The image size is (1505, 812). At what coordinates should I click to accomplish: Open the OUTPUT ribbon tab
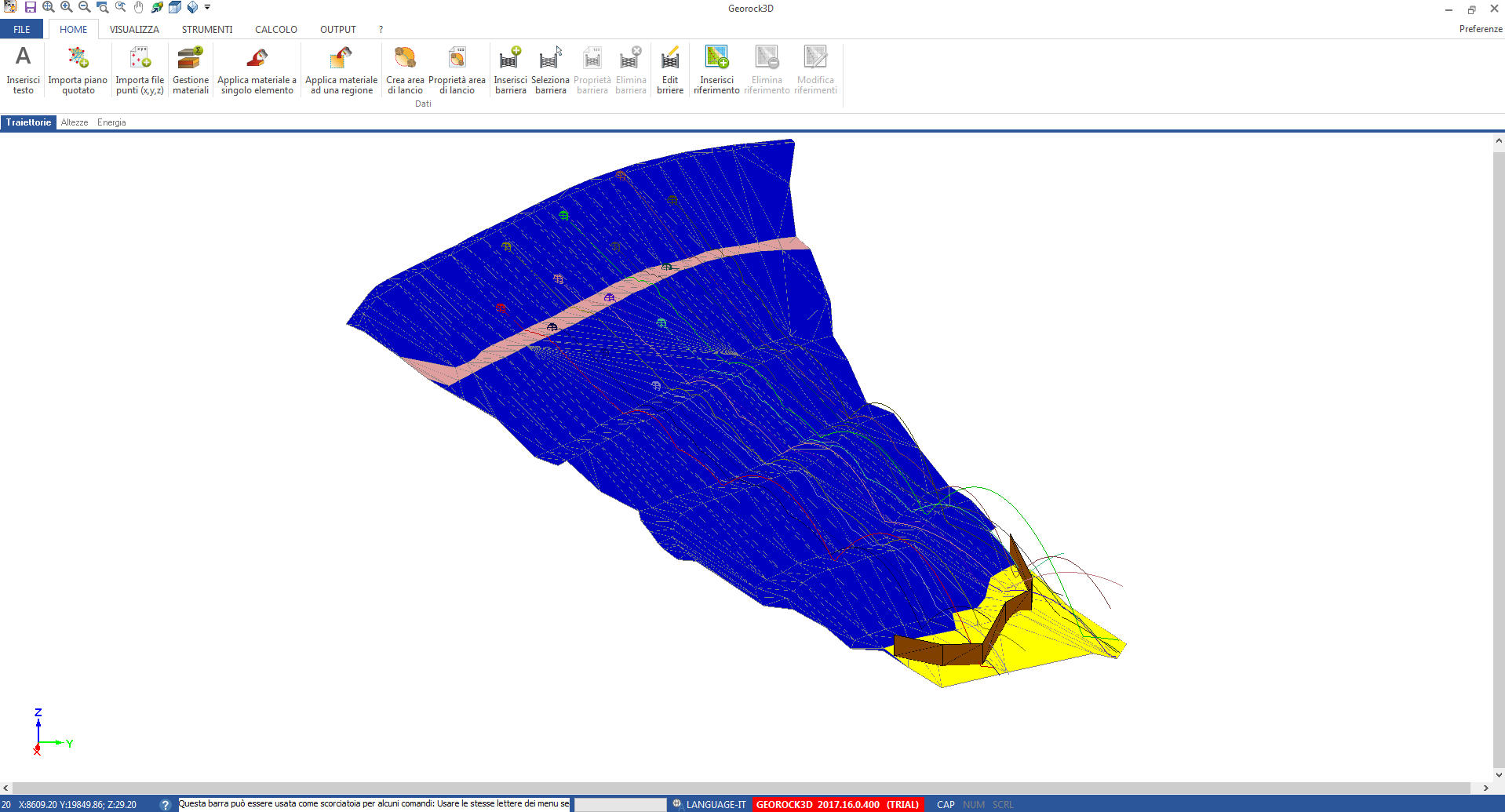(338, 30)
